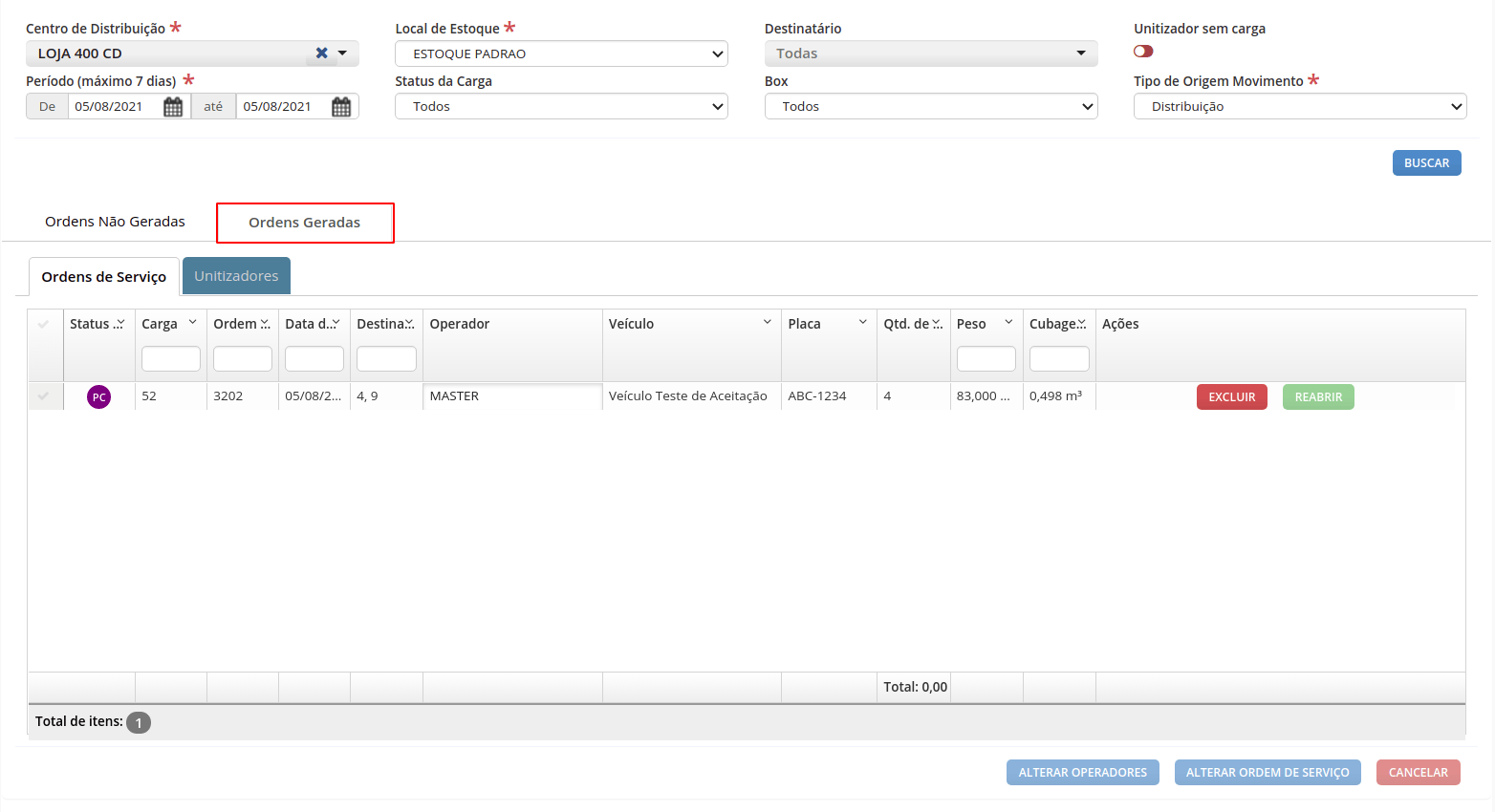Open the Veículo column menu arrow

[767, 323]
